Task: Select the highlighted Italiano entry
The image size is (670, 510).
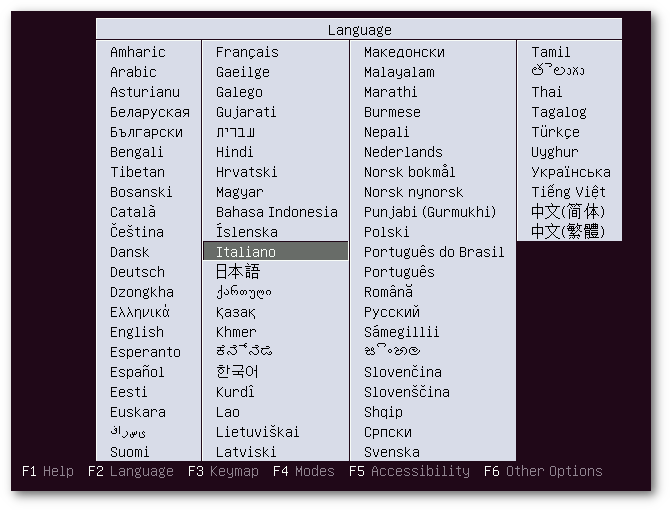Action: pos(246,252)
